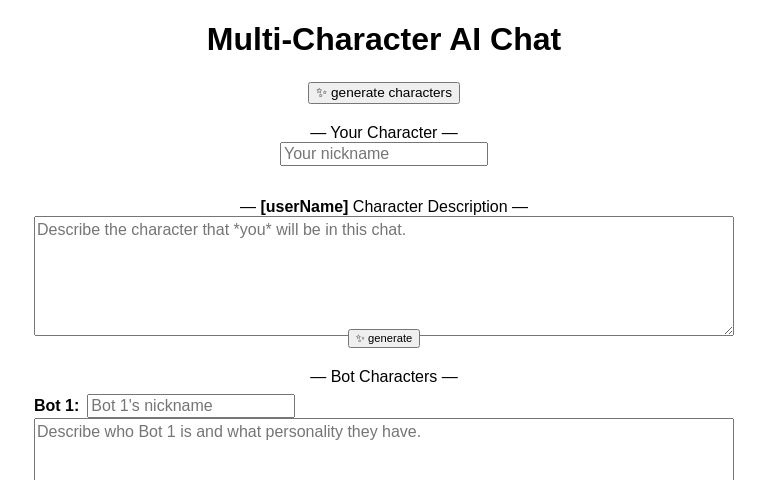This screenshot has width=768, height=480.
Task: Click the "Describe the character that *you*" placeholder
Action: coord(221,230)
